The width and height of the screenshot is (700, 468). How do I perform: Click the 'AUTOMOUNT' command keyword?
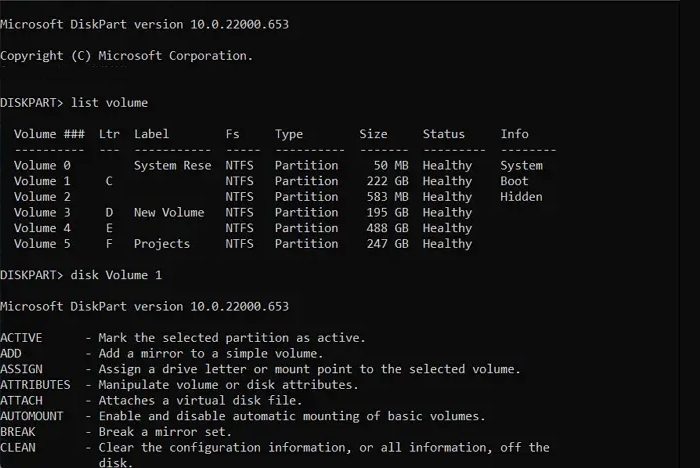tap(32, 416)
